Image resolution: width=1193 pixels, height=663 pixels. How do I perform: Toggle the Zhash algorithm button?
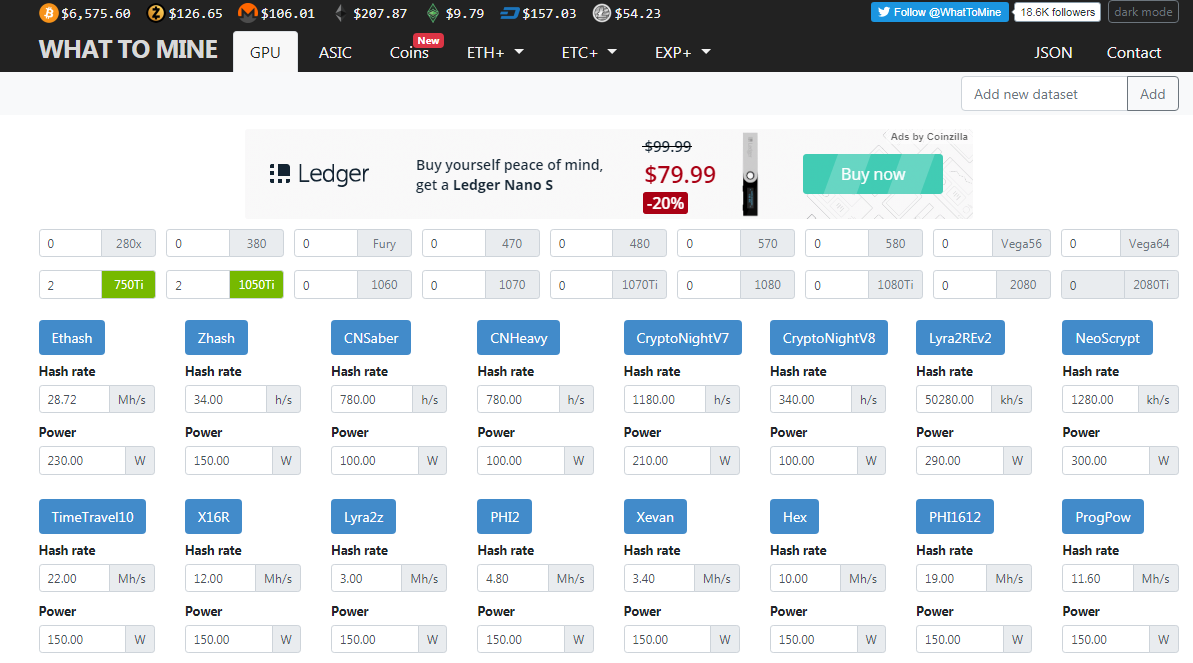216,338
